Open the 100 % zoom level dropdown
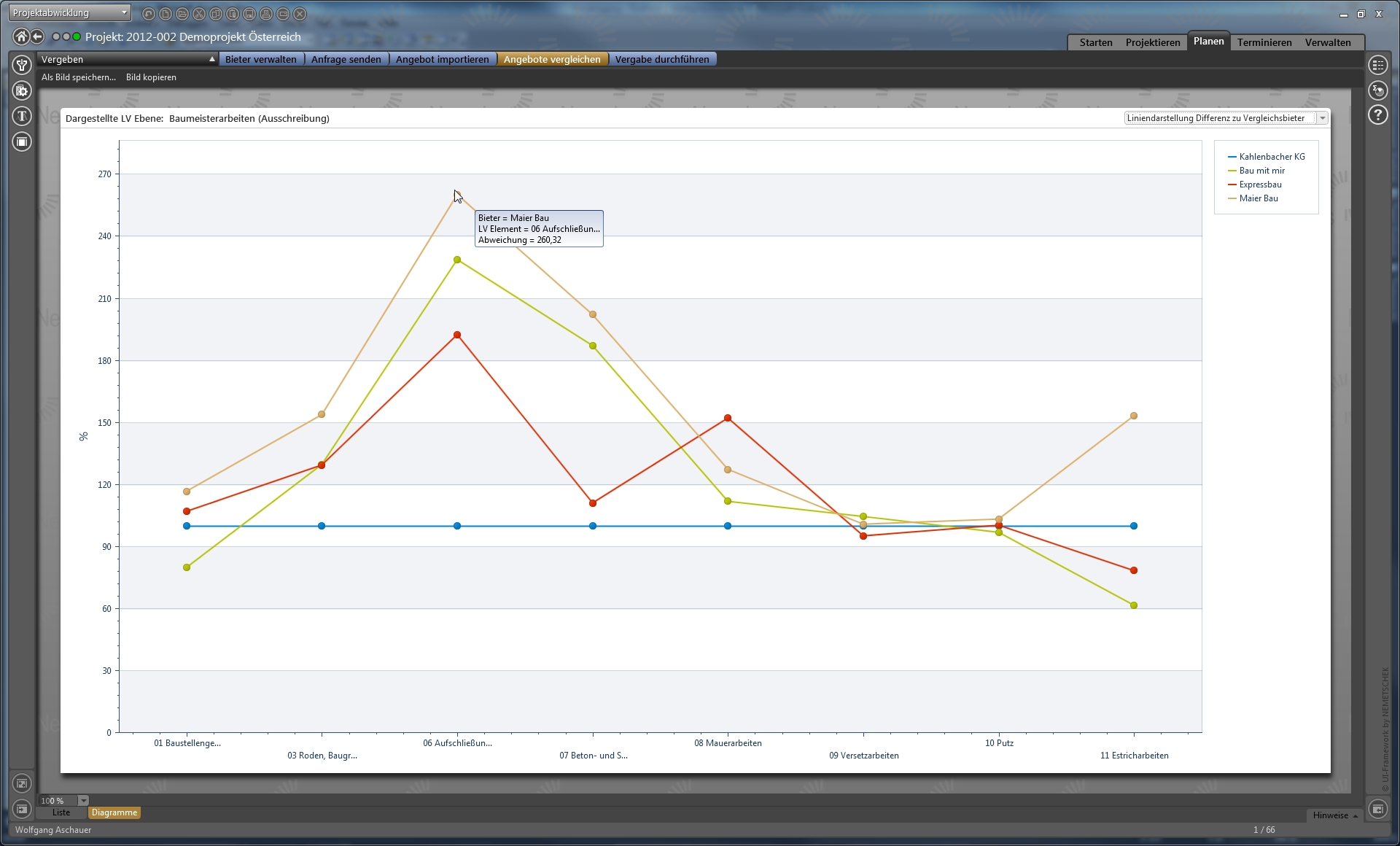This screenshot has height=846, width=1400. coord(83,801)
